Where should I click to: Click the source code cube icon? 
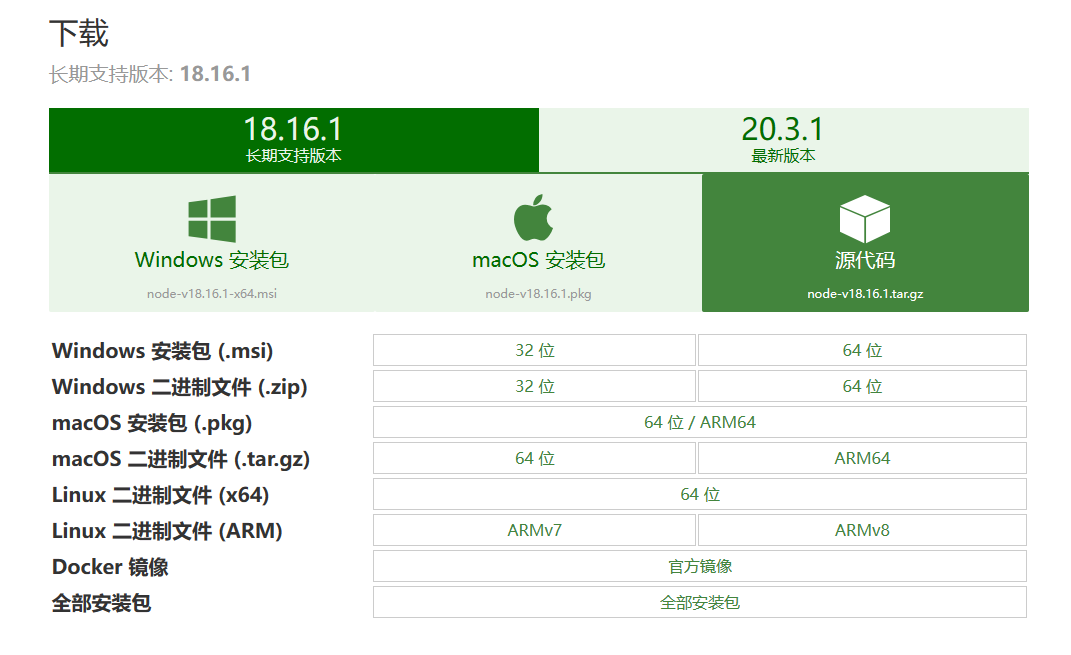[865, 219]
